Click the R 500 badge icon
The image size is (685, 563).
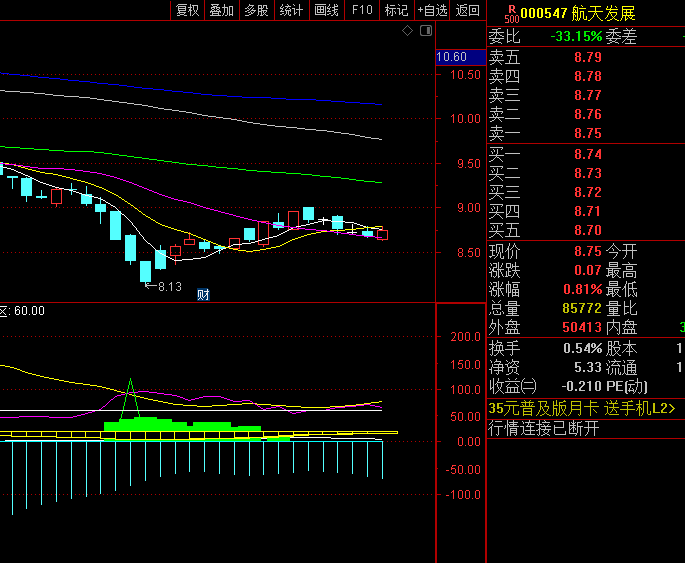pos(511,13)
